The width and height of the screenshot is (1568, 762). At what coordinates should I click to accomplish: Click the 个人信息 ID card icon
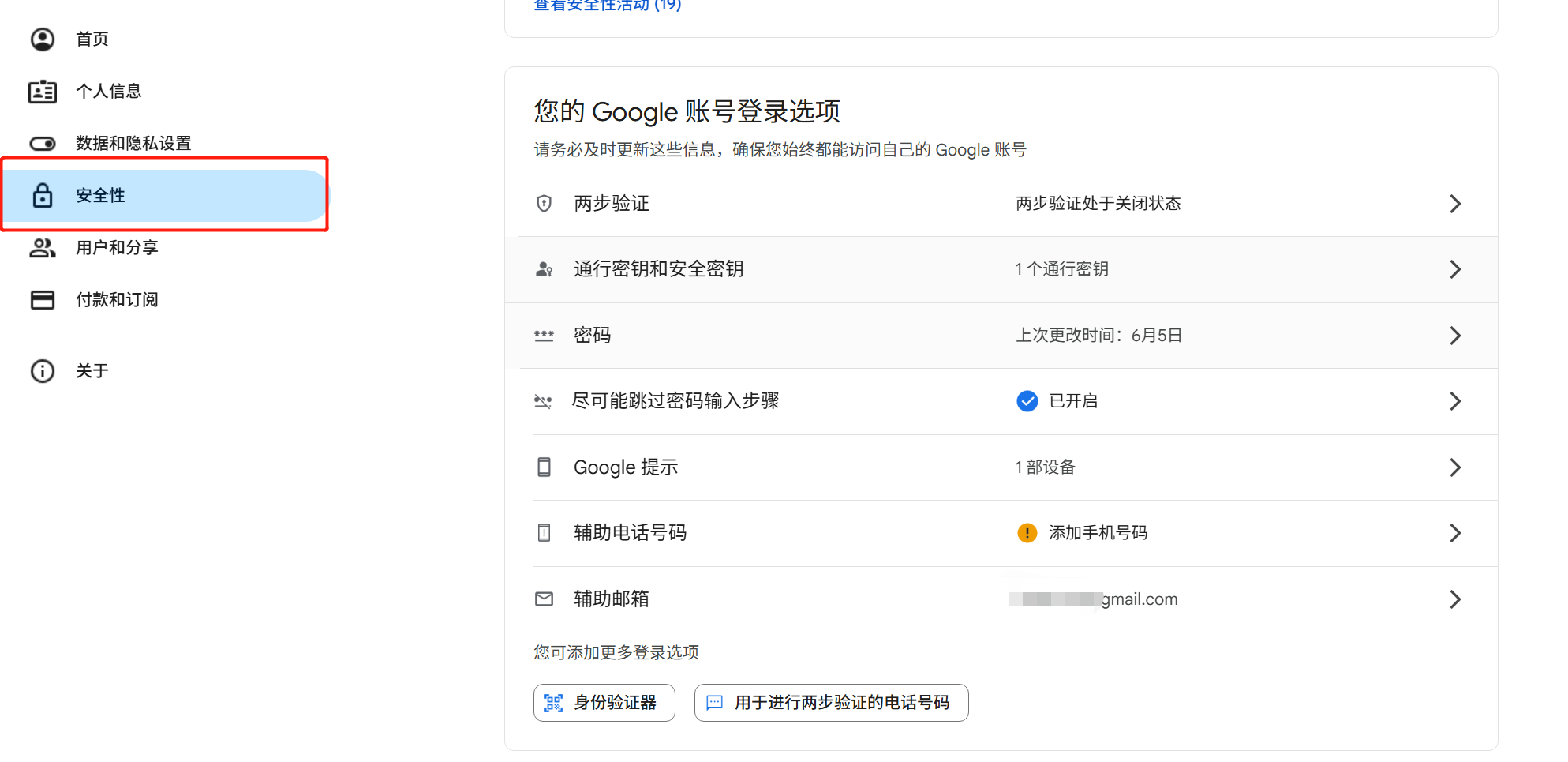[43, 92]
